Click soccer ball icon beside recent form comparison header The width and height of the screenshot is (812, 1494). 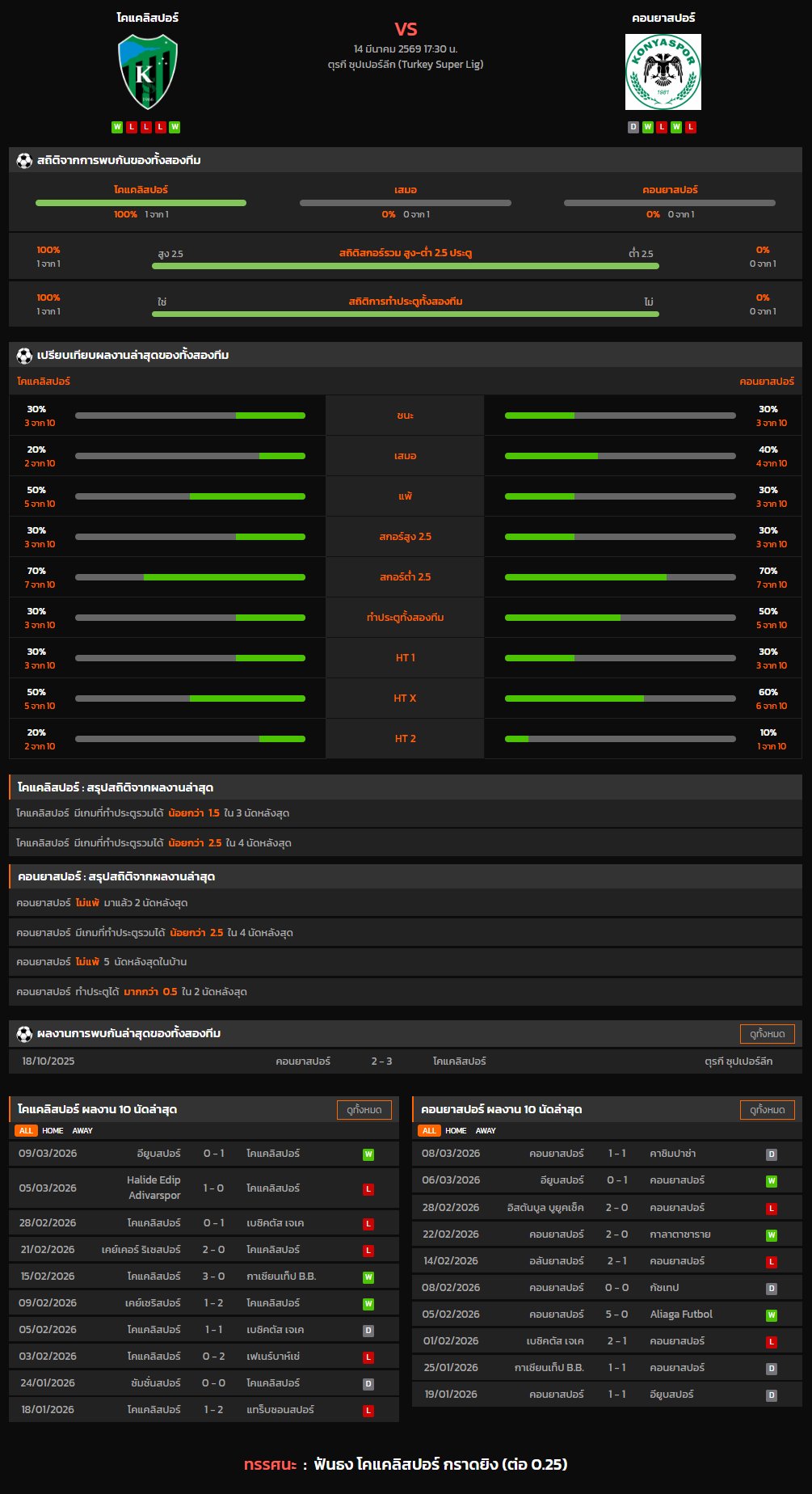point(24,355)
